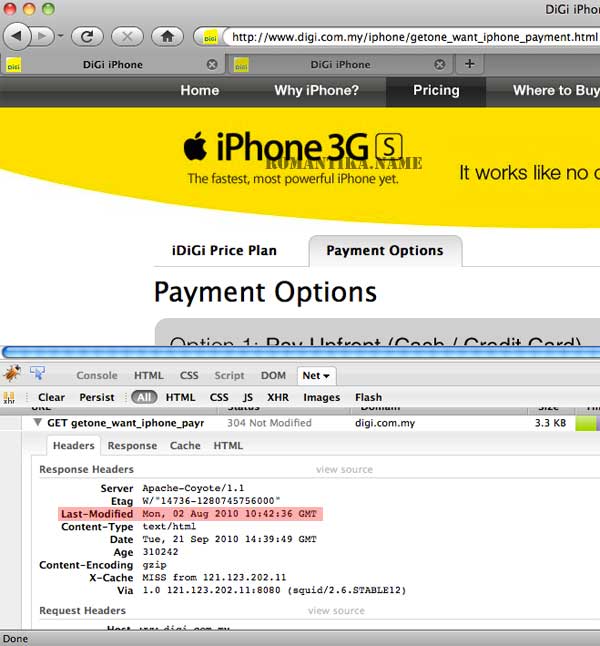600x646 pixels.
Task: Click the browser Forward arrow button
Action: pyautogui.click(x=42, y=36)
